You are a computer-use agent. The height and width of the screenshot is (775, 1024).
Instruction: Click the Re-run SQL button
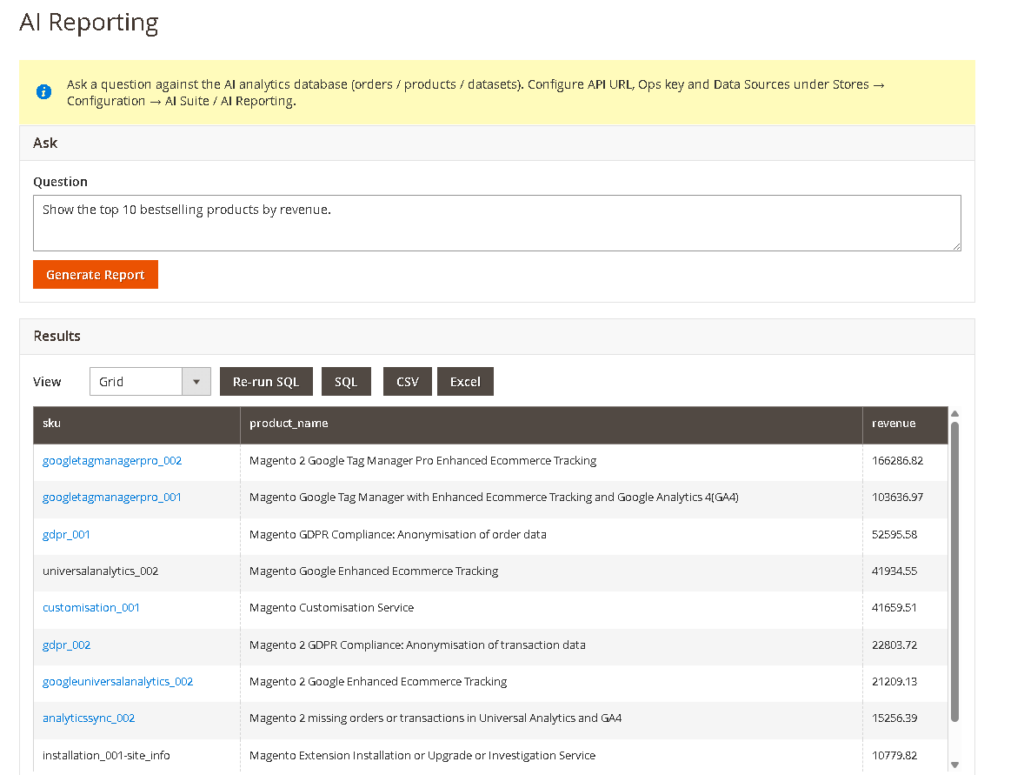coord(266,381)
